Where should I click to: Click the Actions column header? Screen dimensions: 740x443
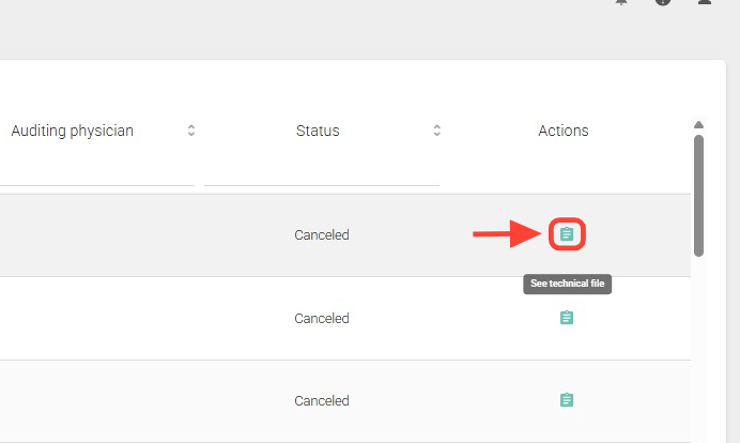pos(563,131)
